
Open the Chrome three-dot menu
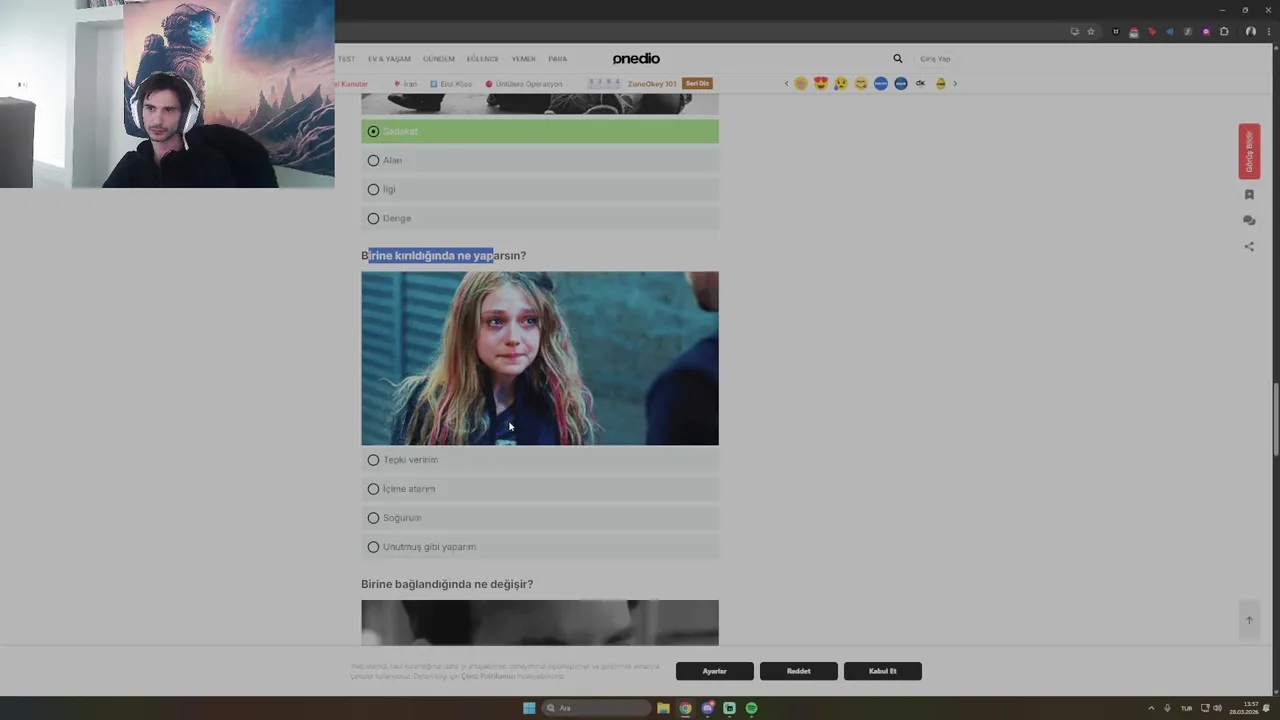point(1269,31)
